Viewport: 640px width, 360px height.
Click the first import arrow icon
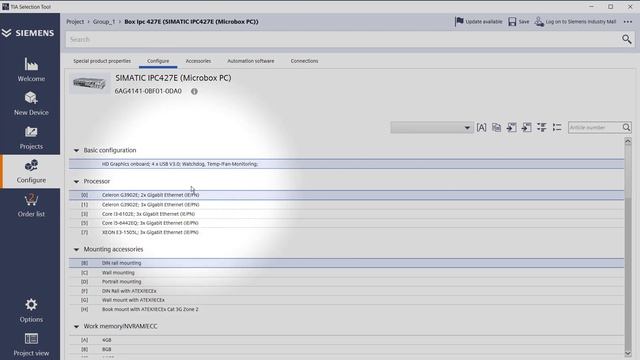coord(511,127)
